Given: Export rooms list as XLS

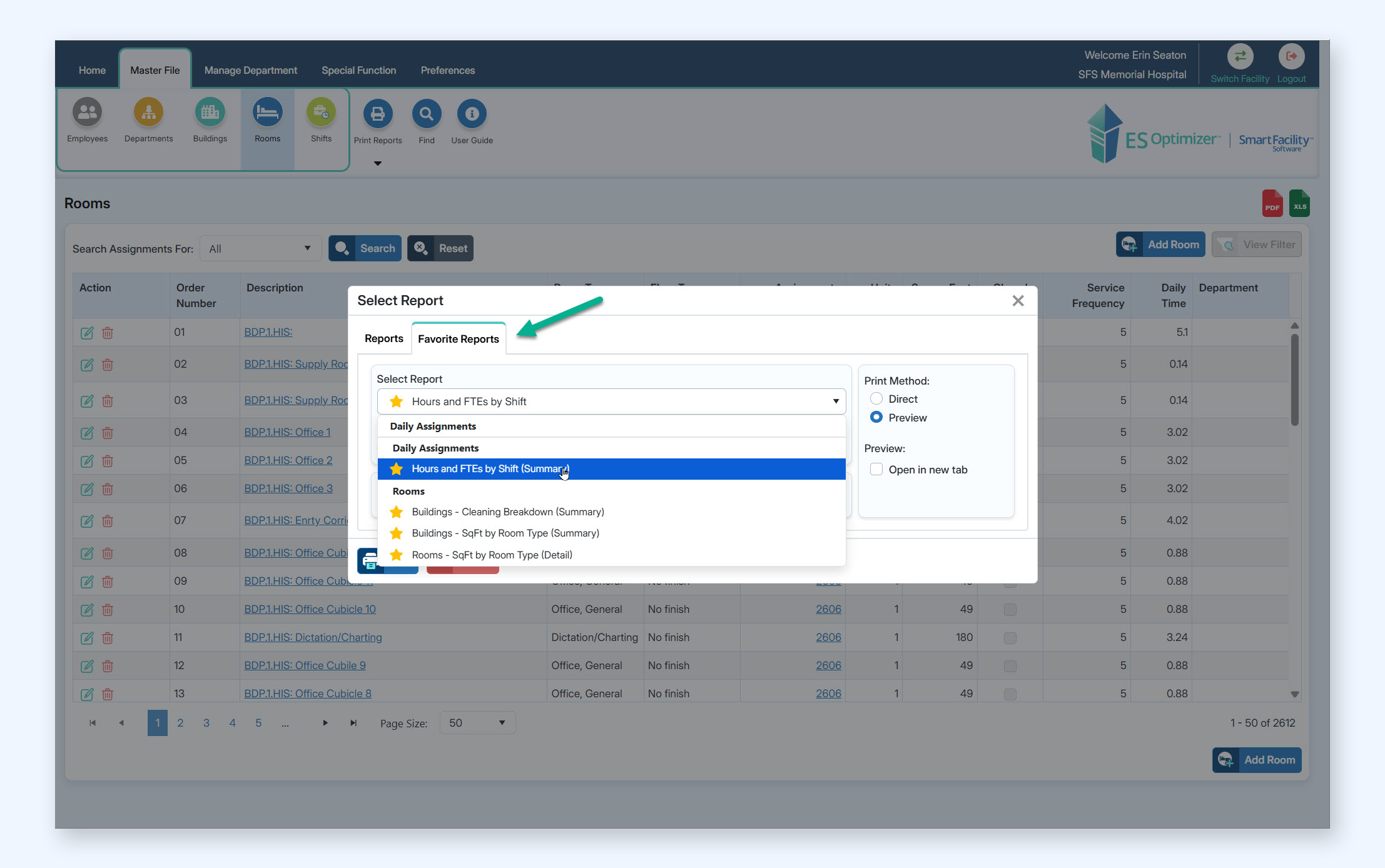Looking at the screenshot, I should pyautogui.click(x=1299, y=204).
